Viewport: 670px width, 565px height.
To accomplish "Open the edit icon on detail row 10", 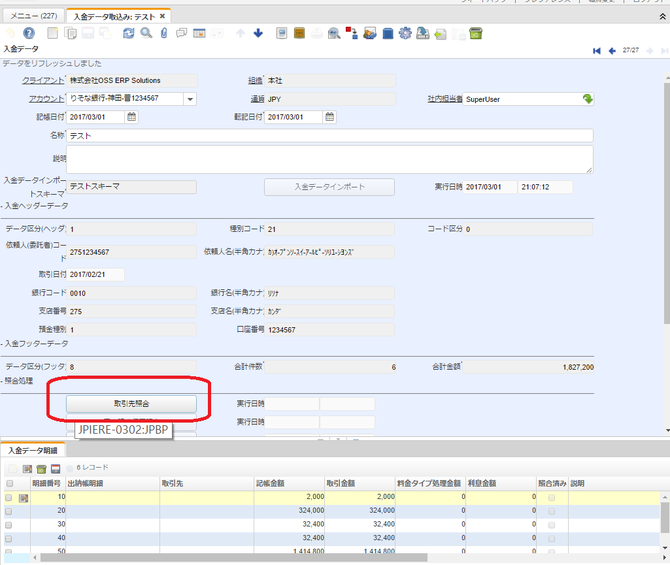I will 24,498.
